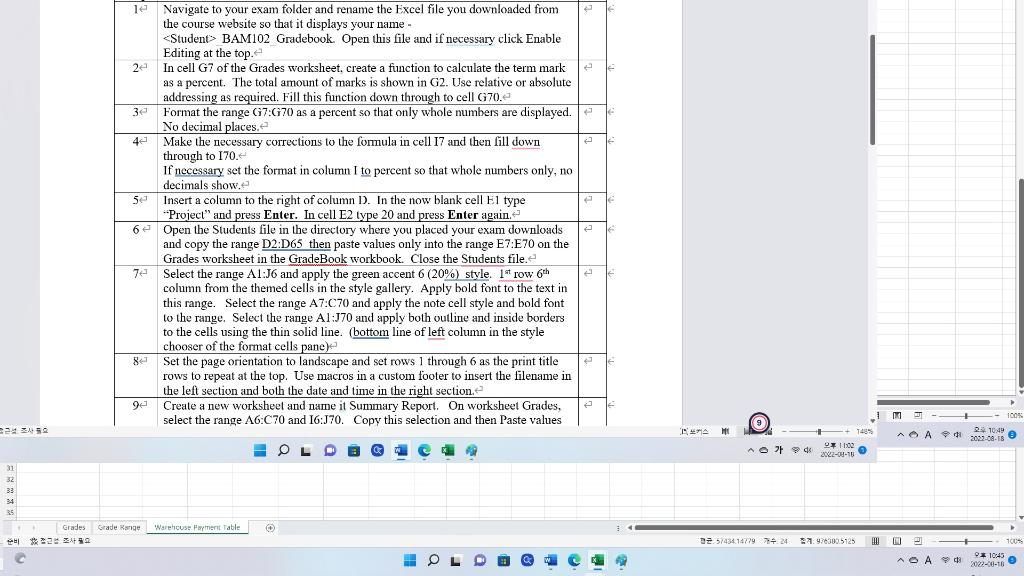Open Excel from the taskbar
1024x576 pixels.
[597, 560]
